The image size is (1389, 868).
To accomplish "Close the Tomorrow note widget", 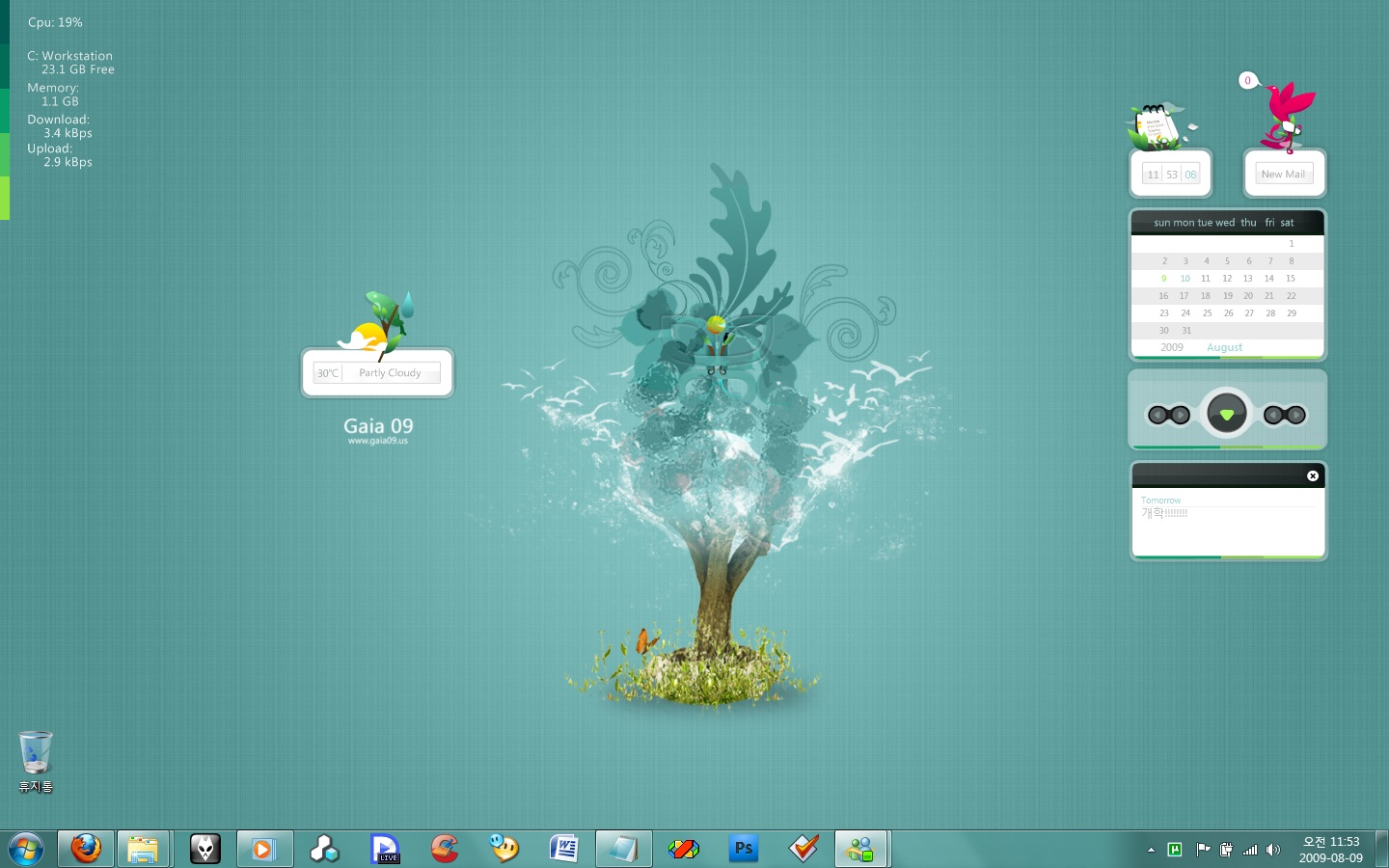I will click(1313, 475).
